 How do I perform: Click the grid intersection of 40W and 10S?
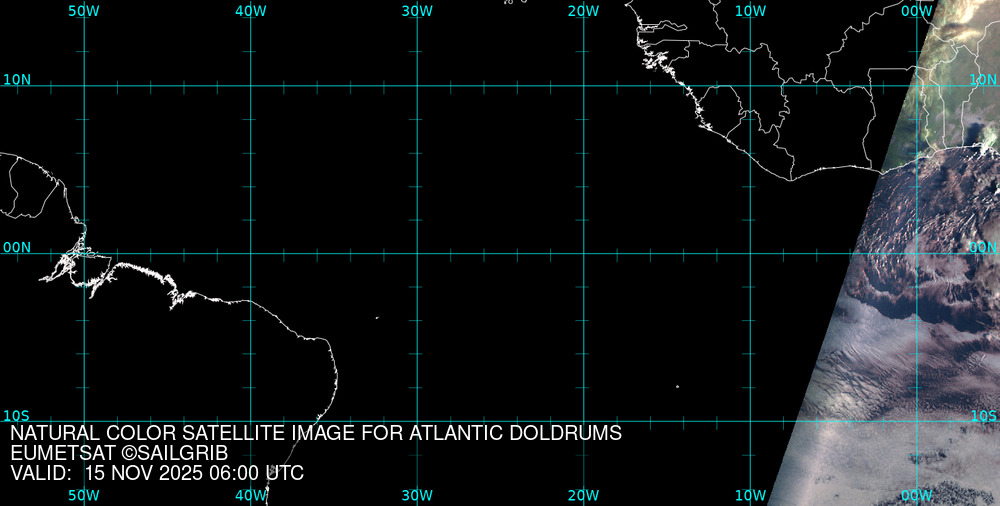[250, 420]
